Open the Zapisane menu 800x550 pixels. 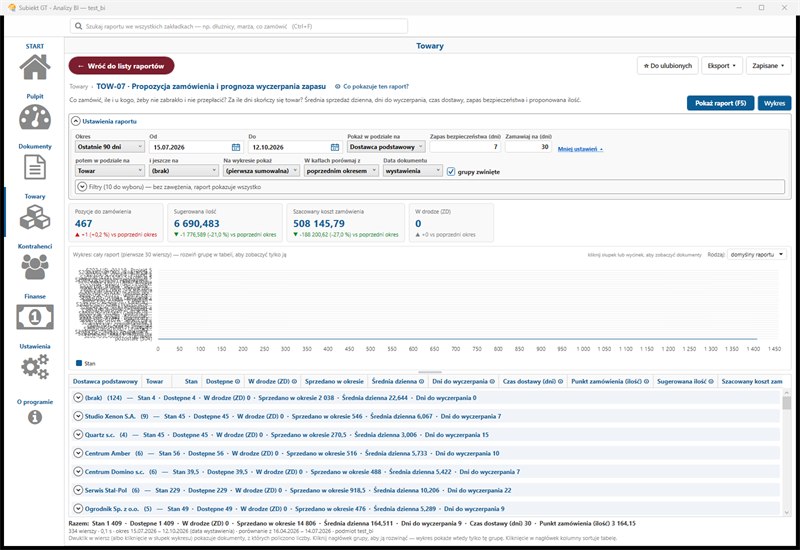768,66
